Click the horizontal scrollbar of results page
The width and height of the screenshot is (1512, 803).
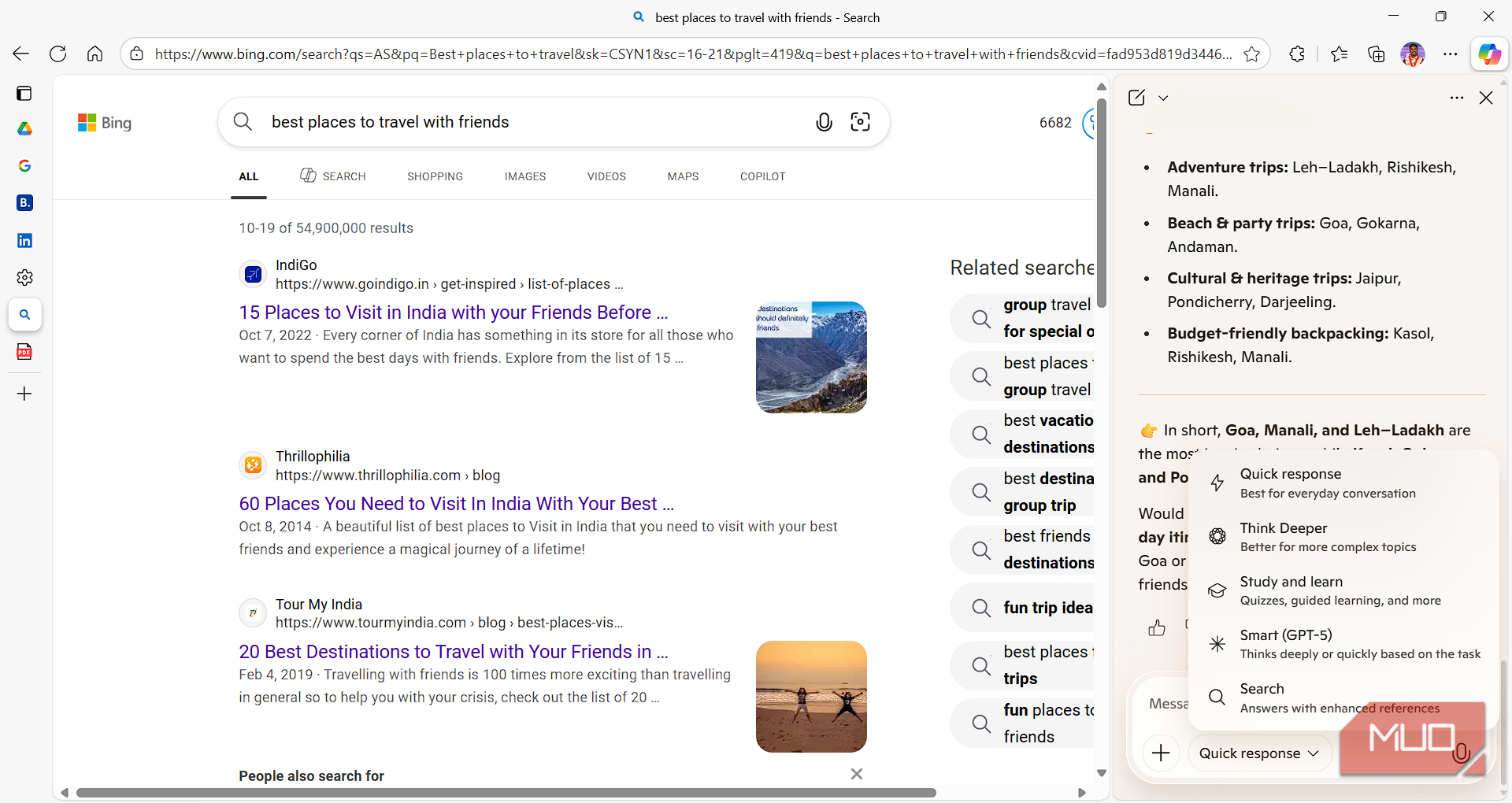point(506,793)
